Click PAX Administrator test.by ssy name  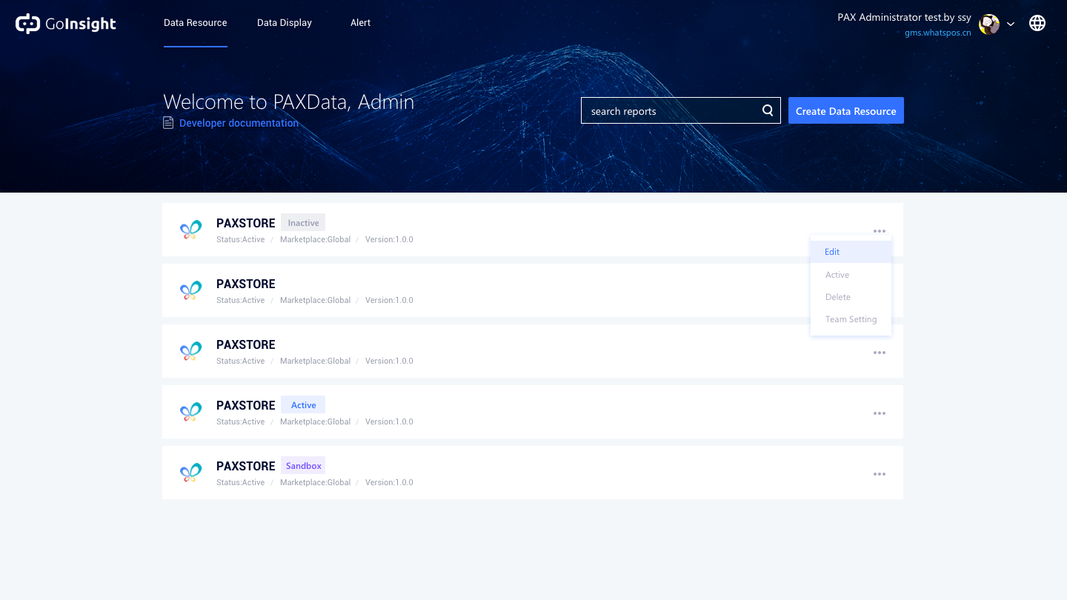(x=904, y=18)
